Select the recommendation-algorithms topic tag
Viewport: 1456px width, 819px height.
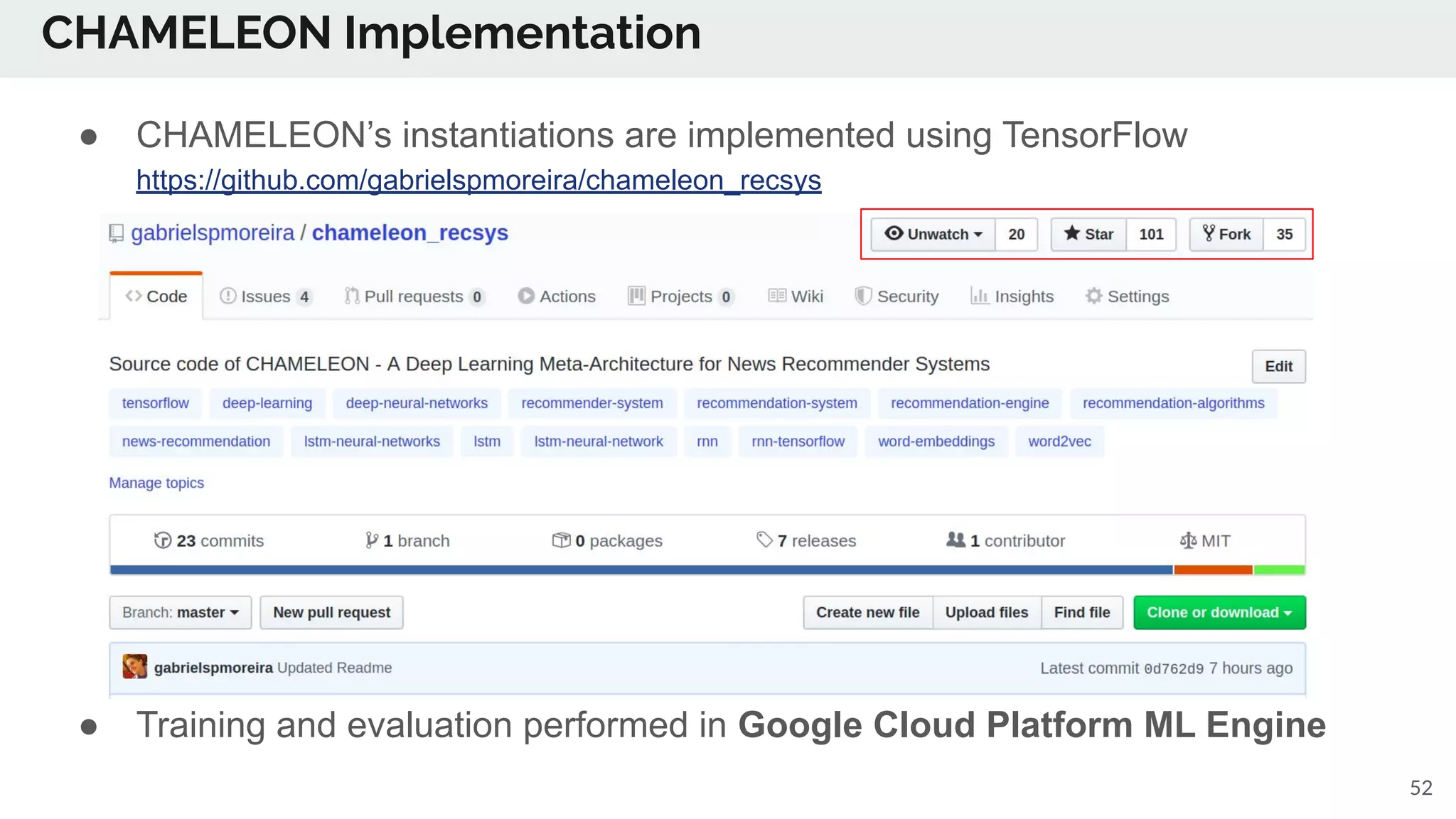pos(1174,403)
